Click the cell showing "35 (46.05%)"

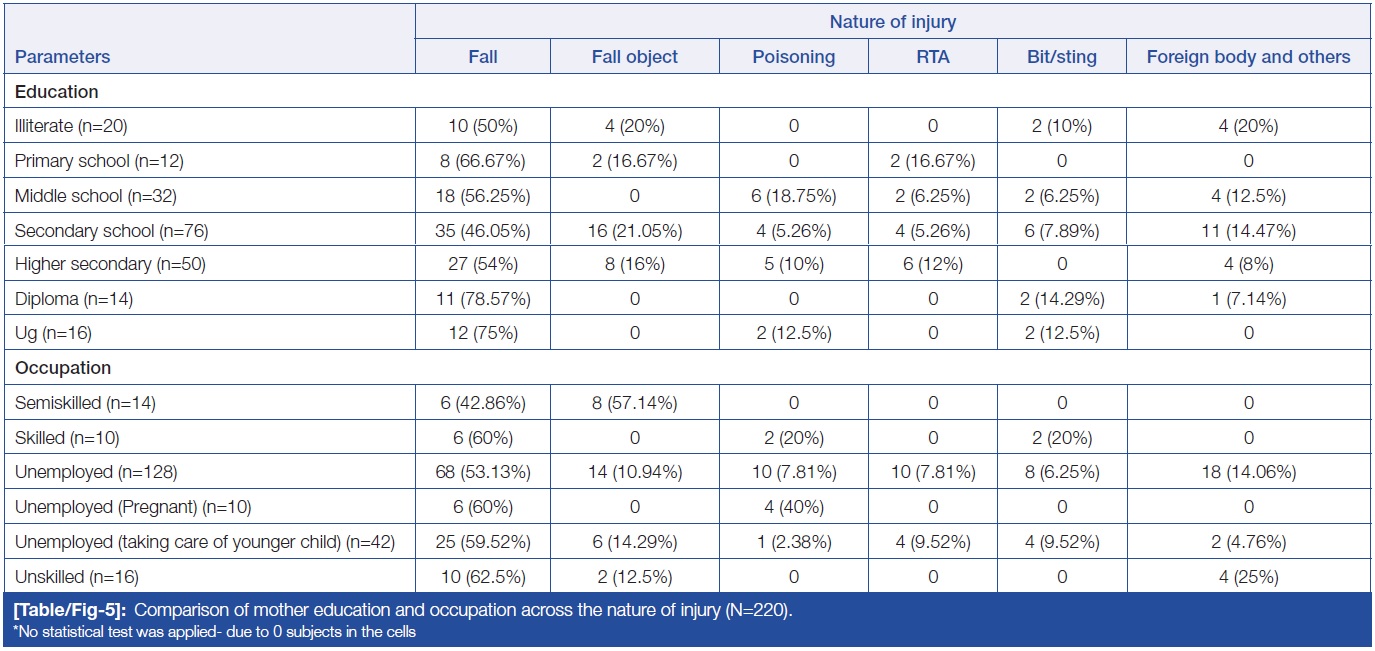(x=483, y=231)
